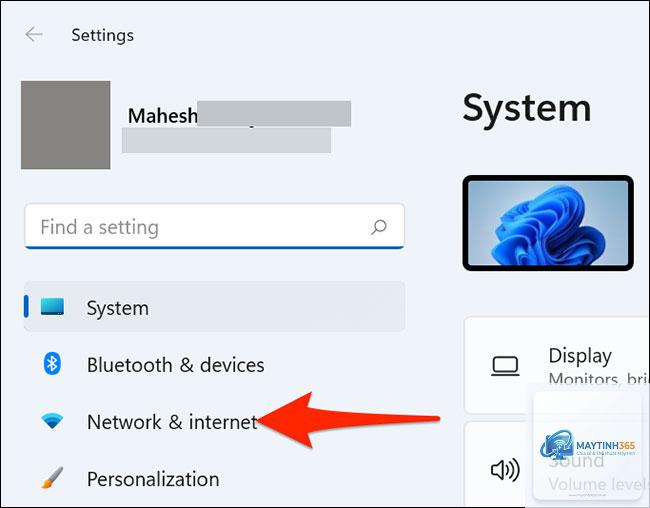Click the speaker Sound icon
This screenshot has height=508, width=650.
(505, 470)
